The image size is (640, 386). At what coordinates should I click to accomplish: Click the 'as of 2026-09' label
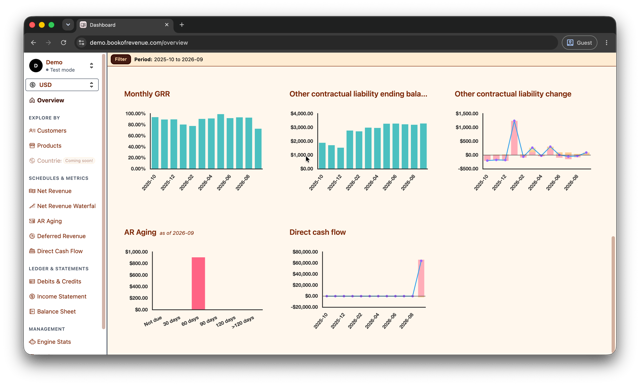176,233
